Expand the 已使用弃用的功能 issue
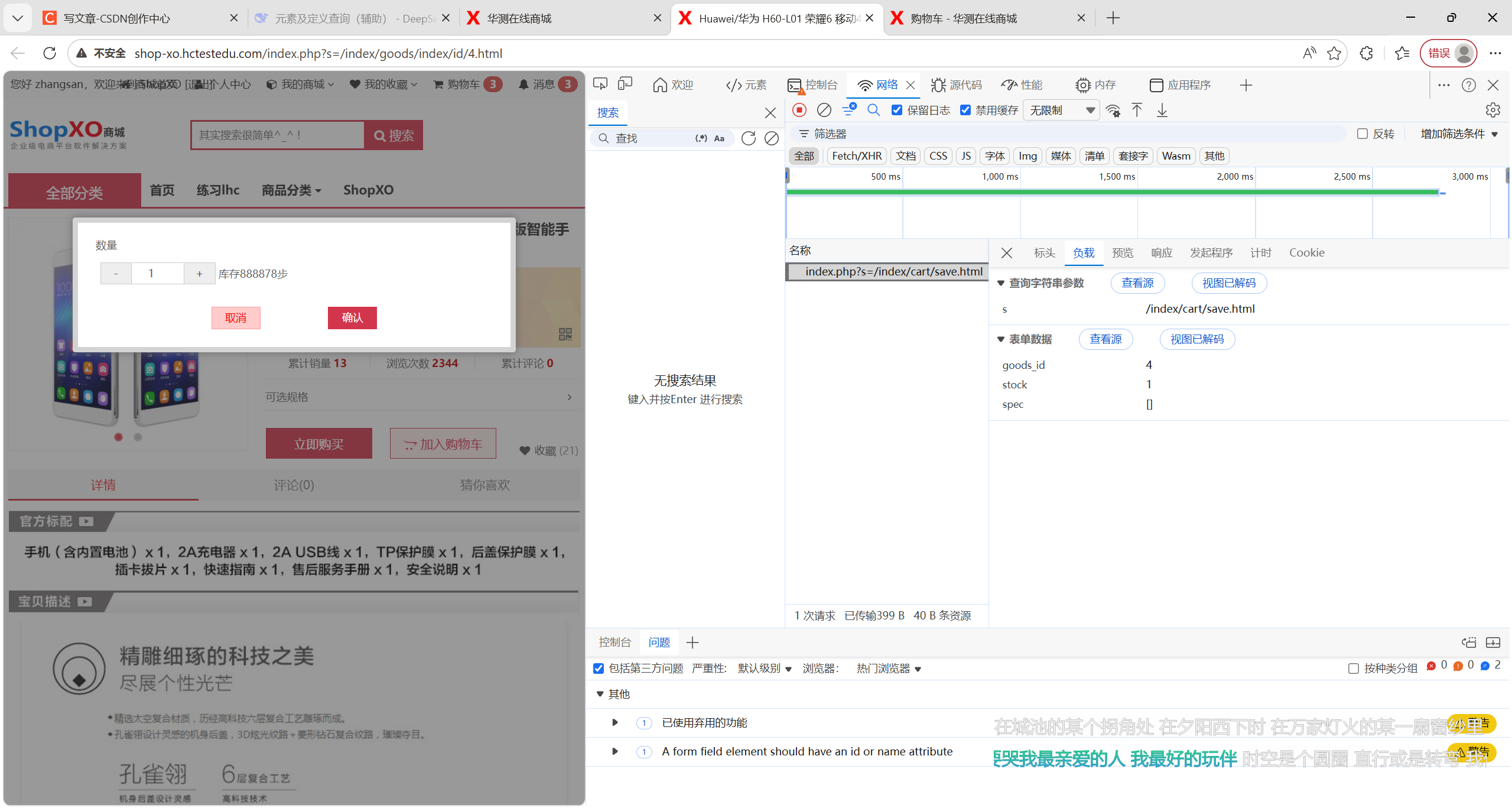 (614, 722)
